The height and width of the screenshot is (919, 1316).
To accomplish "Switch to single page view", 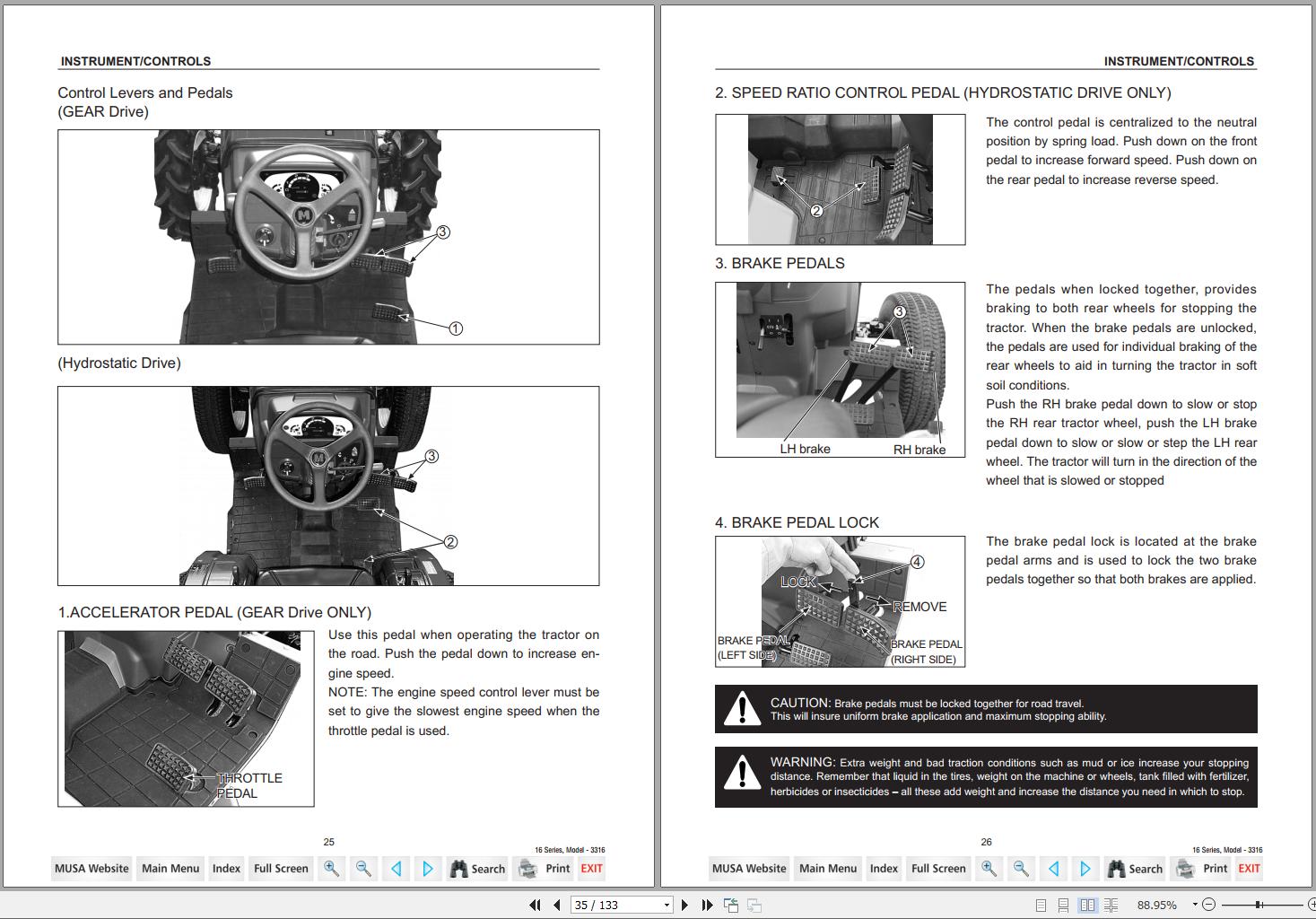I will tap(1041, 905).
